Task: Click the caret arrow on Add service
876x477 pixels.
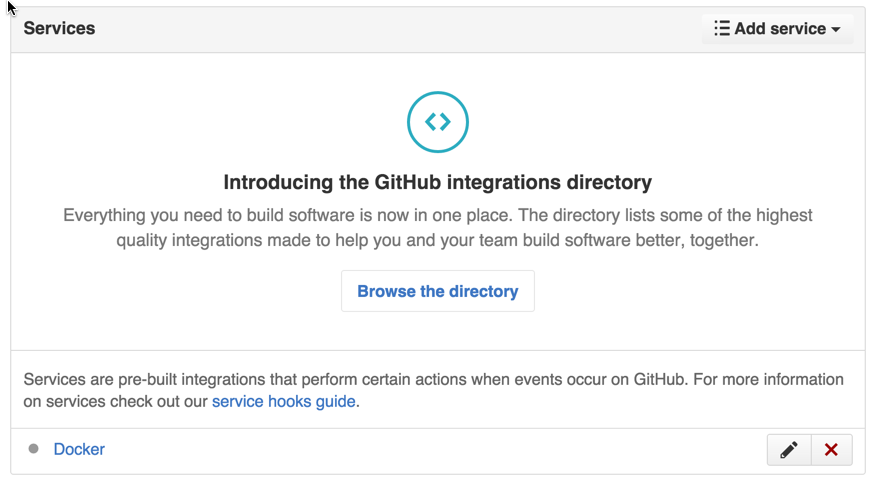Action: (835, 30)
